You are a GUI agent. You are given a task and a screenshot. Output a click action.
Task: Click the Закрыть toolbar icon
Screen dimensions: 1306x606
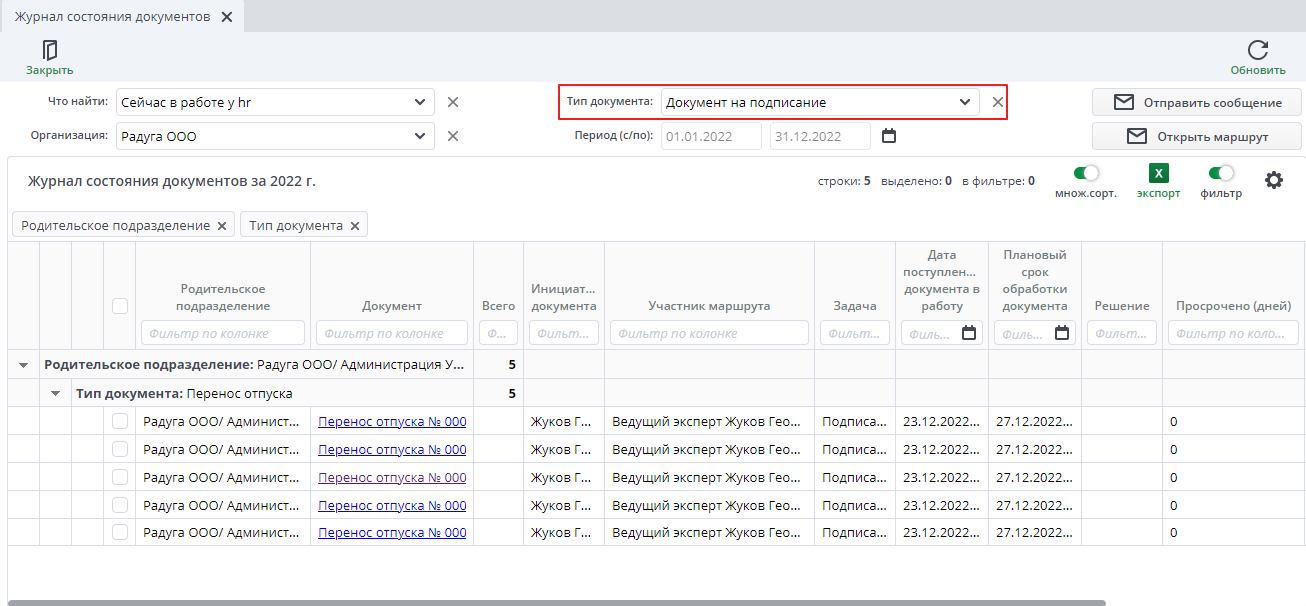48,48
